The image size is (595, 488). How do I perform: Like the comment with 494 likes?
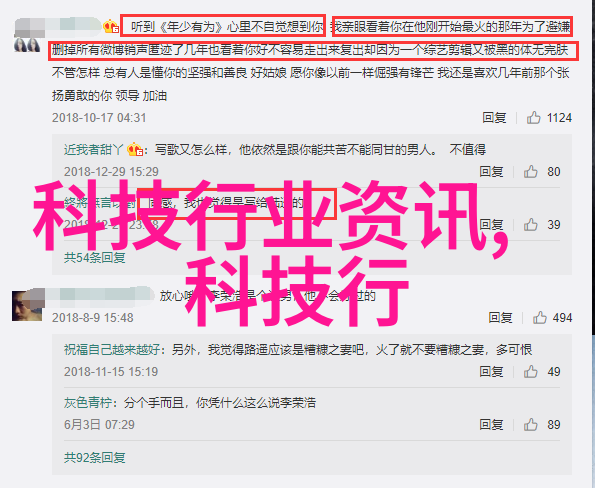pyautogui.click(x=539, y=317)
